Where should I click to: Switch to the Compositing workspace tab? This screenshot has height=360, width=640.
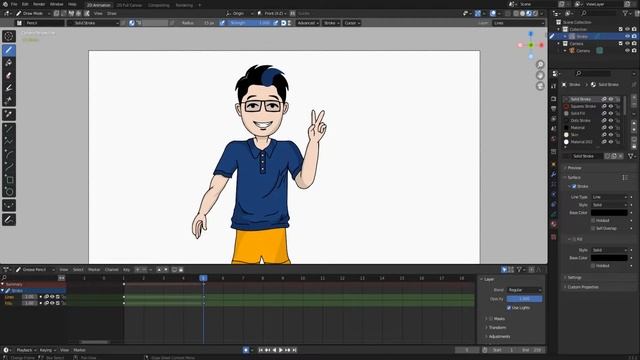[x=159, y=5]
